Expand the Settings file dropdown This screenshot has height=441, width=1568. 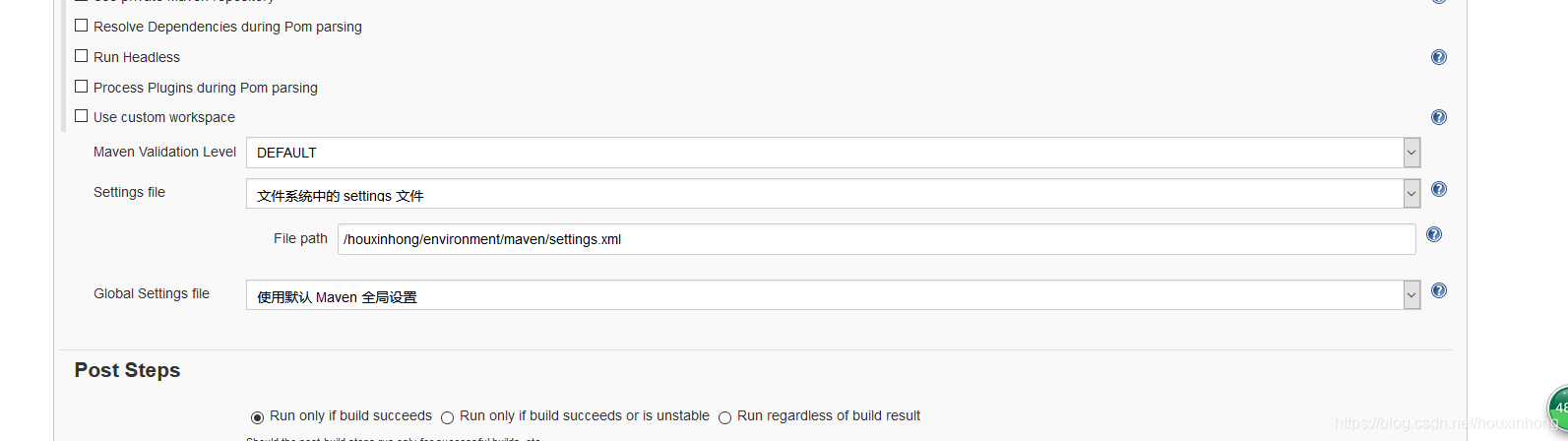832,194
